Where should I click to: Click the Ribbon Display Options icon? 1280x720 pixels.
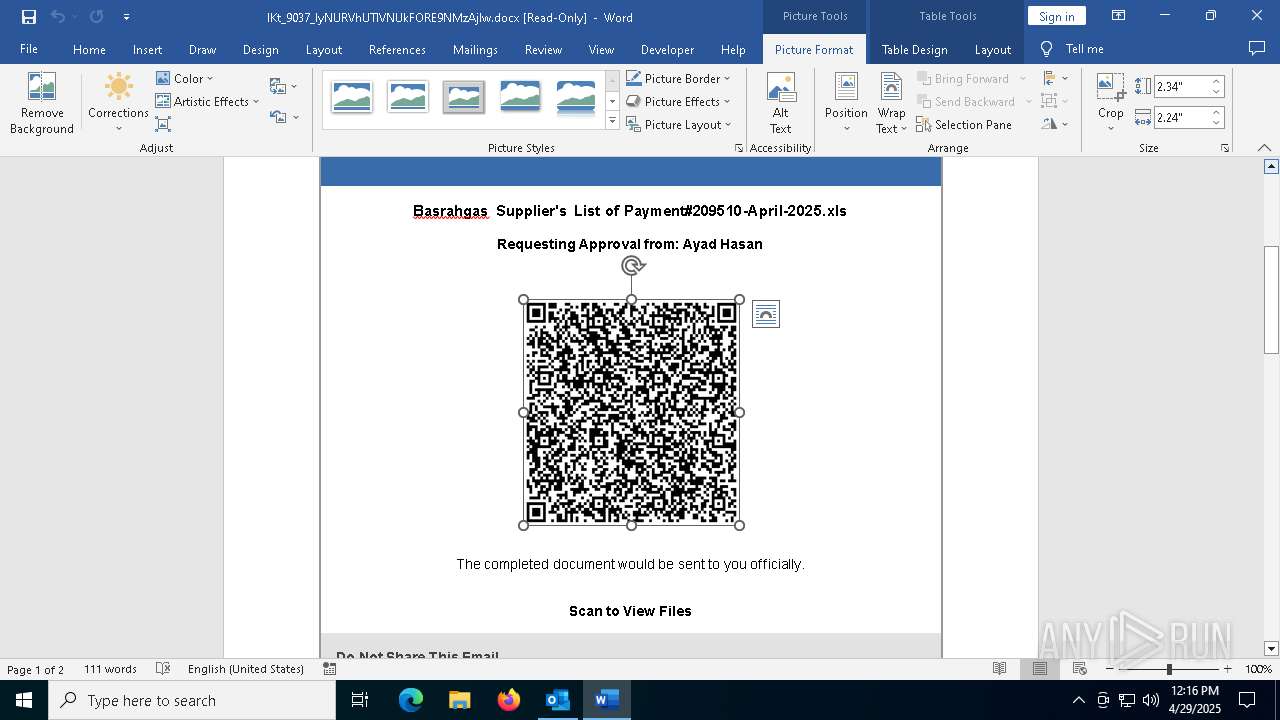(x=1118, y=16)
